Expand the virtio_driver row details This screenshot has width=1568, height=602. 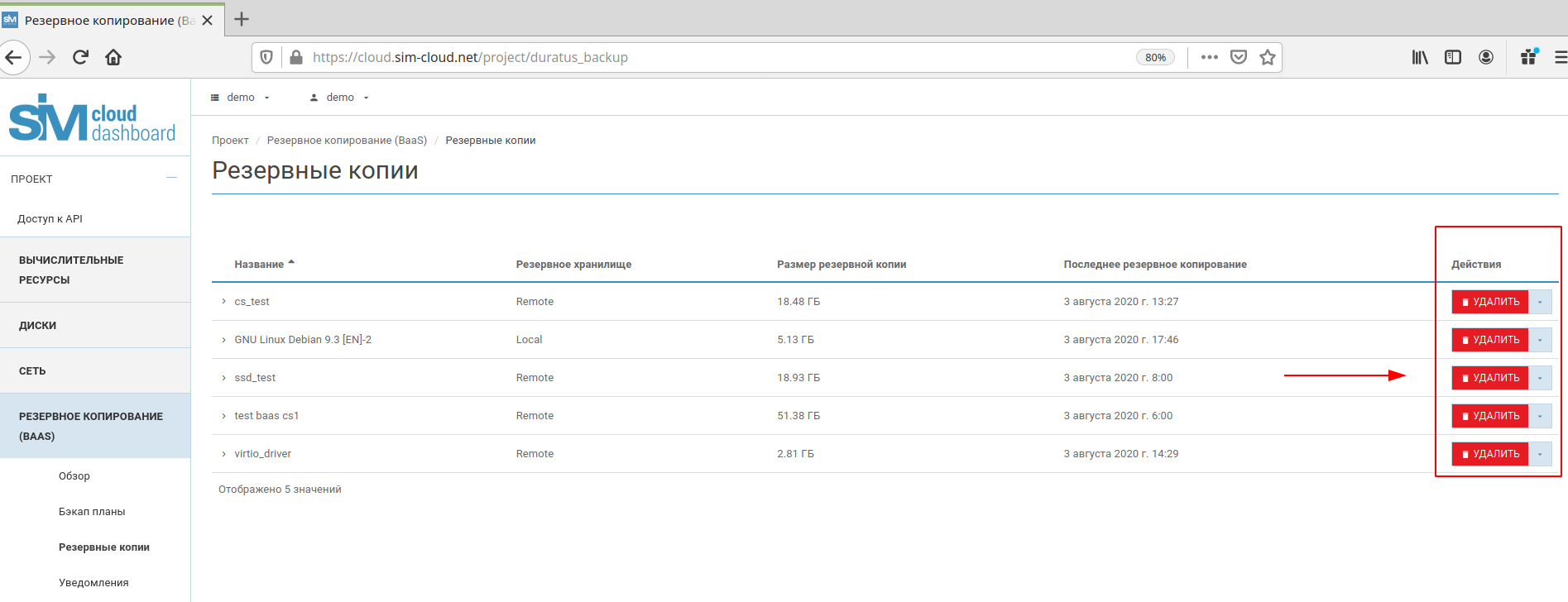[223, 454]
